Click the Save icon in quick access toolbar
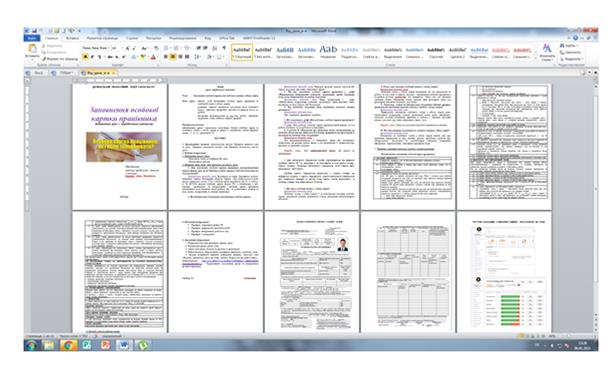This screenshot has height=383, width=612. tap(34, 31)
